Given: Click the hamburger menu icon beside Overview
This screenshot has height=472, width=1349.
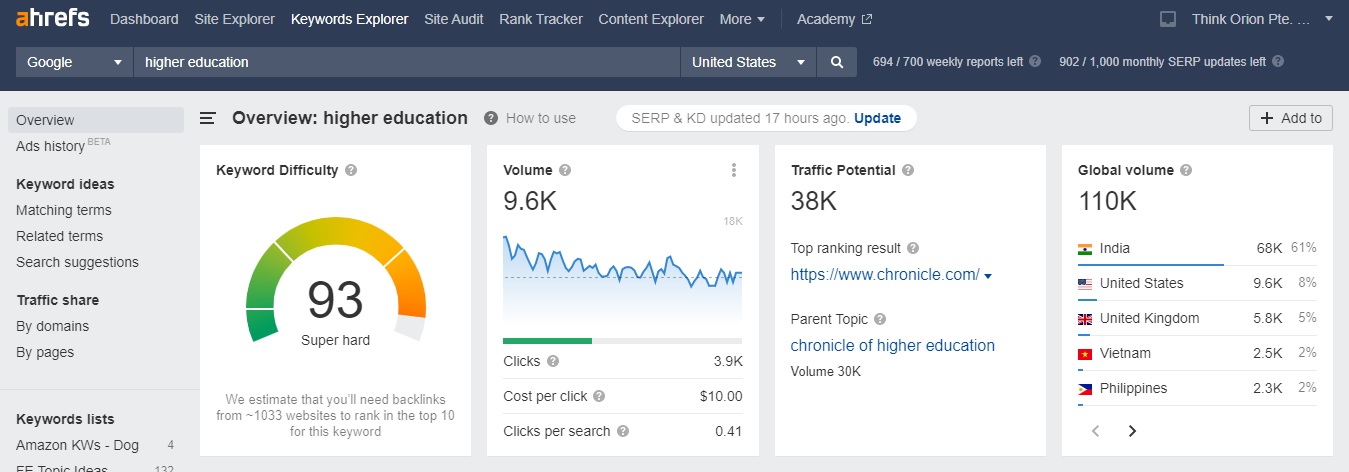Looking at the screenshot, I should click(208, 118).
